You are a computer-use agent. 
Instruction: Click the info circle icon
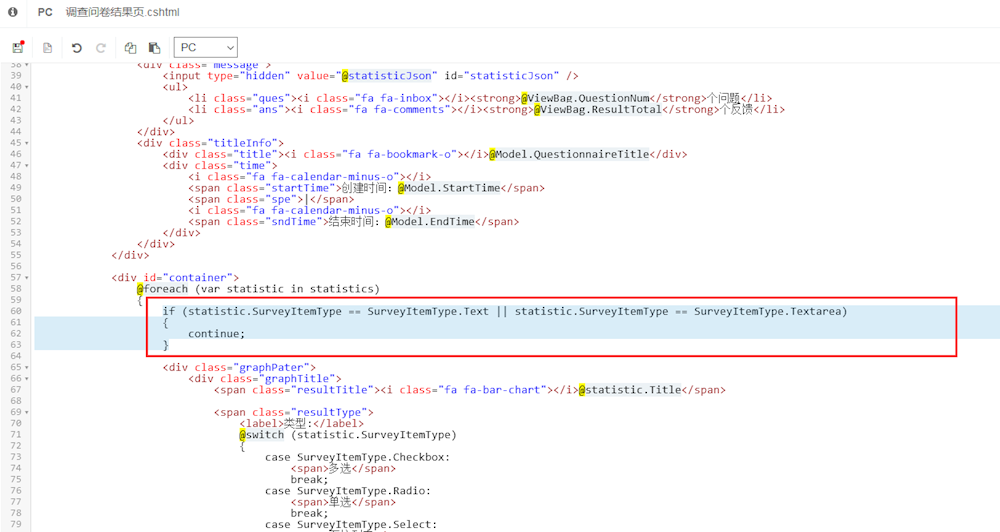coord(13,12)
